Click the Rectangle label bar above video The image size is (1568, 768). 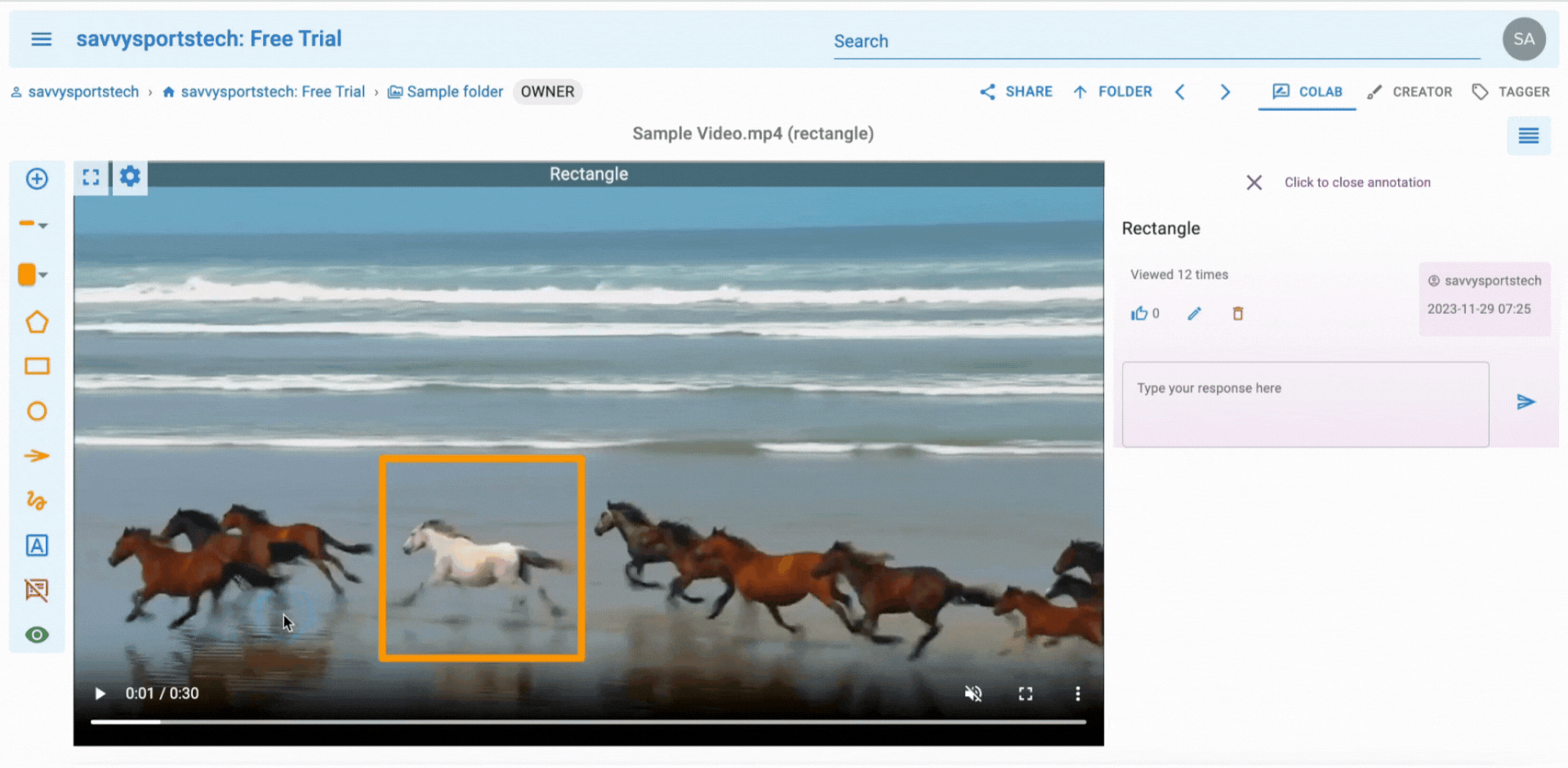coord(589,174)
